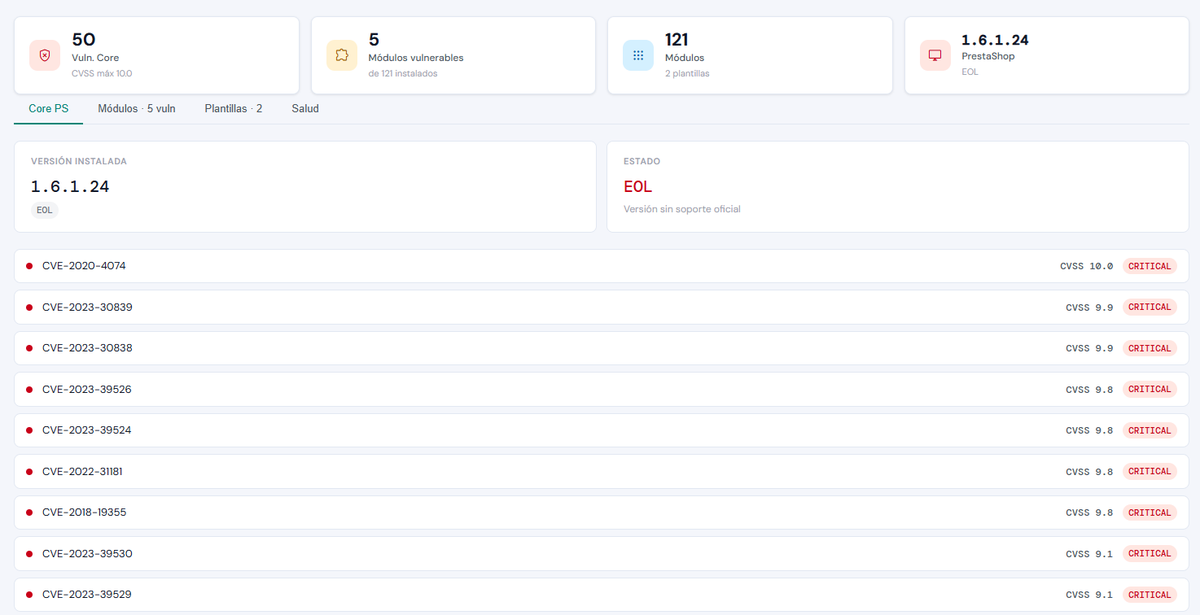Click the '2 plantillas' text
The image size is (1200, 615).
click(687, 73)
